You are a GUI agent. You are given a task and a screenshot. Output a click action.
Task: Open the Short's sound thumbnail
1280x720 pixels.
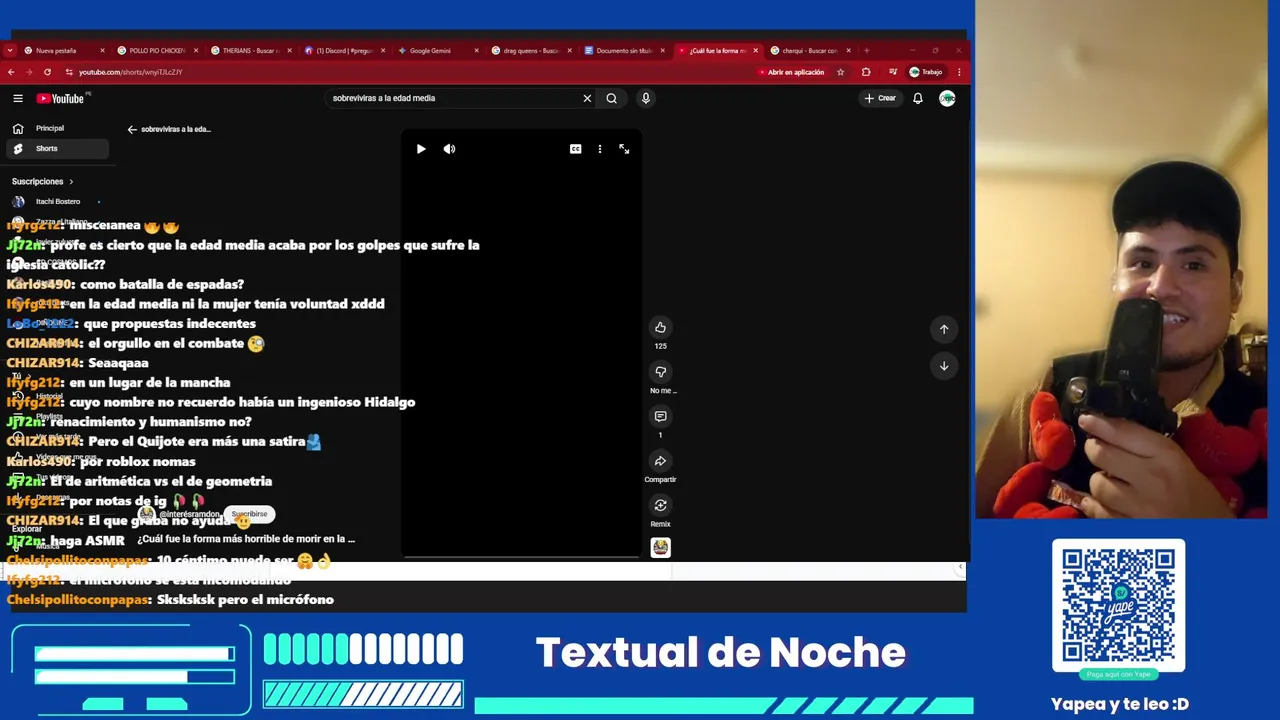660,547
